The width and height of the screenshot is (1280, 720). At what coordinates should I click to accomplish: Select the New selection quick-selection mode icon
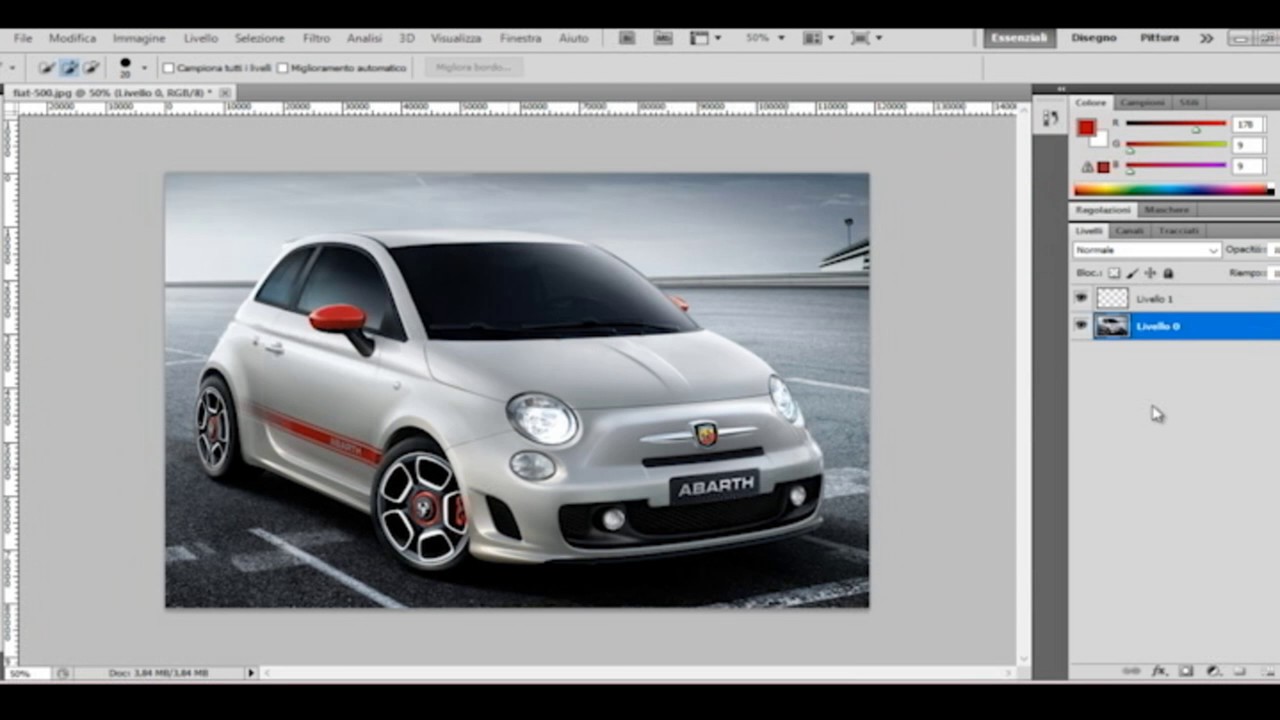46,68
